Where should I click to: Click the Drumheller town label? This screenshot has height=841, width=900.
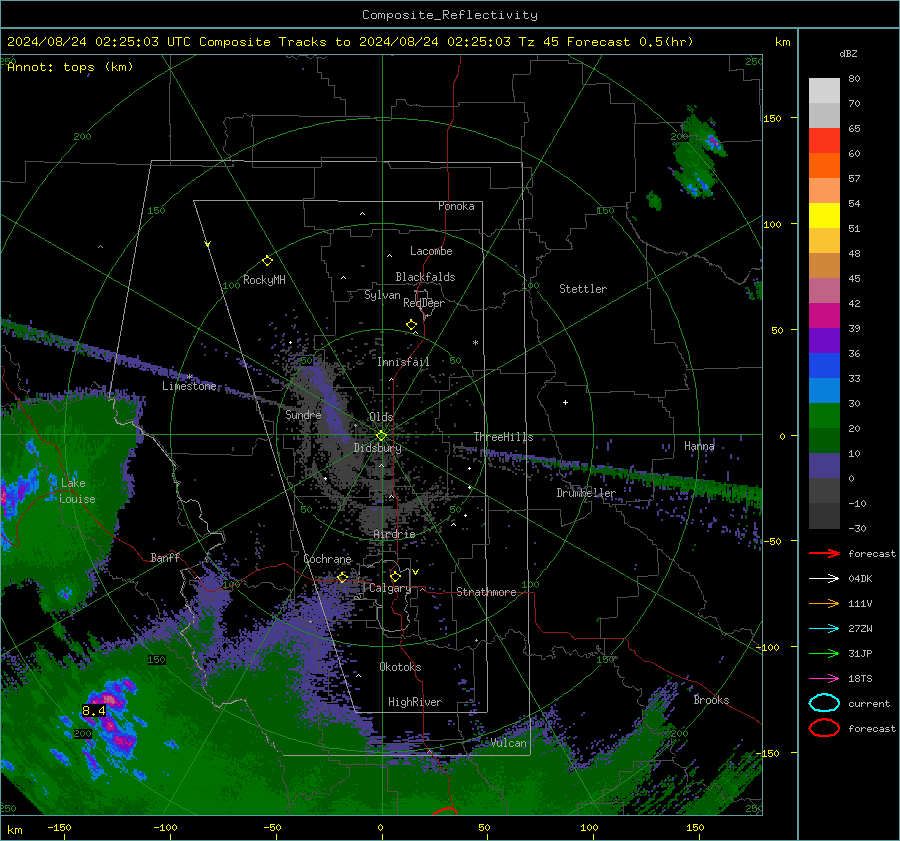click(x=586, y=493)
